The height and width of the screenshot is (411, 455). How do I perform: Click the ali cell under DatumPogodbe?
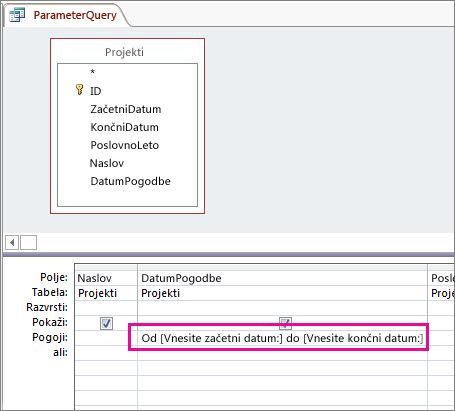[282, 353]
